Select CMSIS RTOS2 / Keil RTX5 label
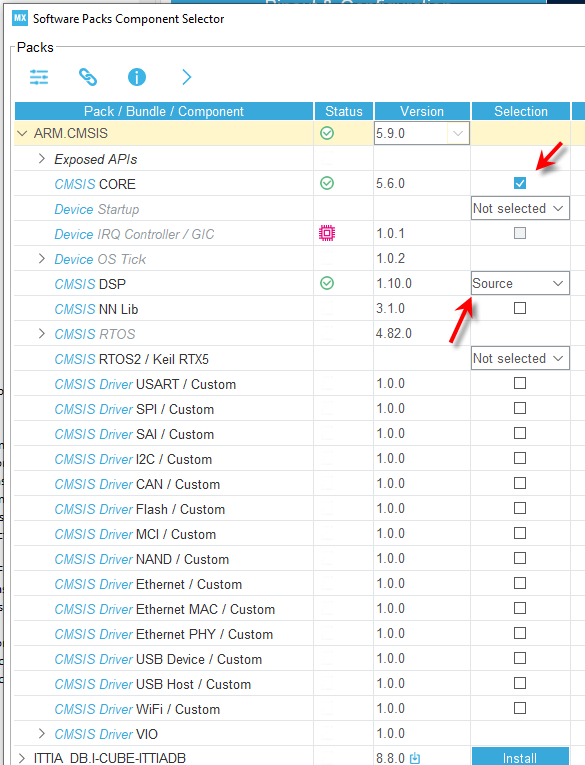Image resolution: width=585 pixels, height=765 pixels. pyautogui.click(x=131, y=360)
